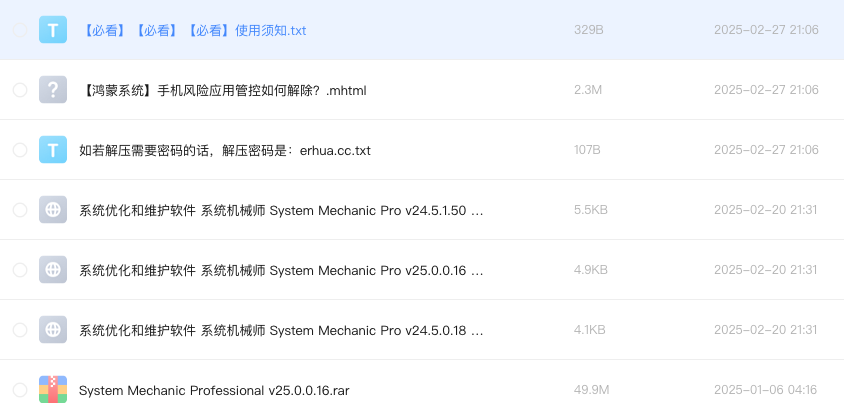Click the text icon for erhua.cc.txt row
844x403 pixels.
click(x=53, y=150)
